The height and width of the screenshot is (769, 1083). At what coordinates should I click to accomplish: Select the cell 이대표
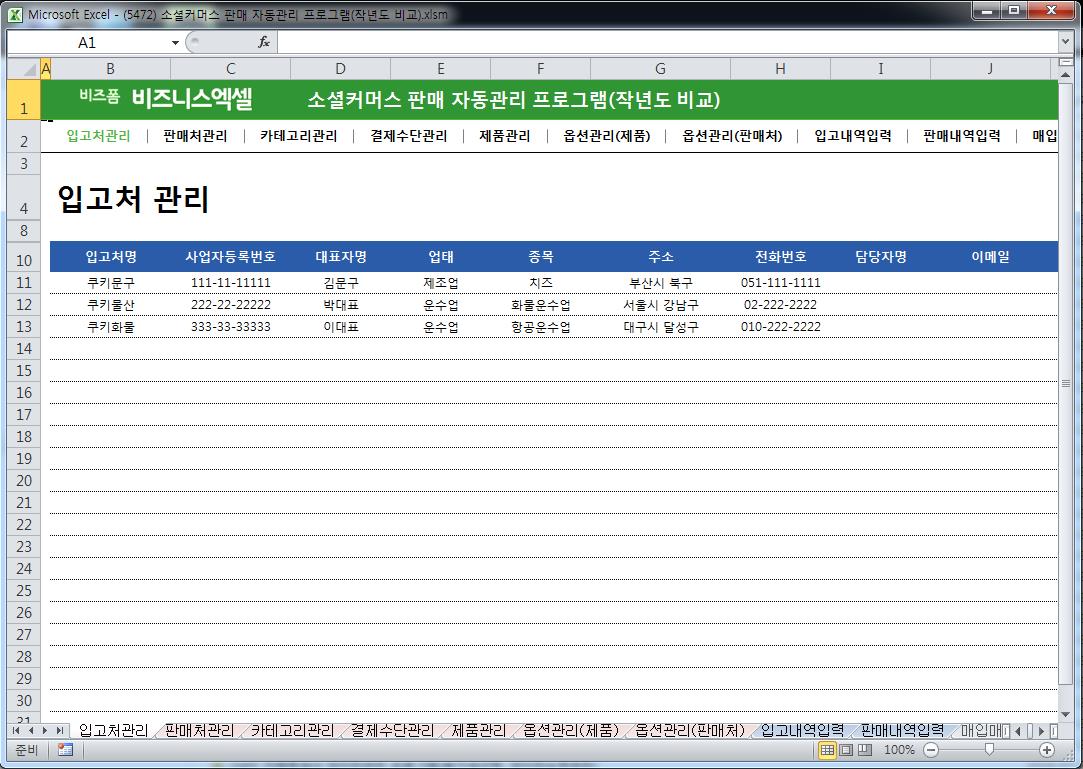click(x=341, y=327)
